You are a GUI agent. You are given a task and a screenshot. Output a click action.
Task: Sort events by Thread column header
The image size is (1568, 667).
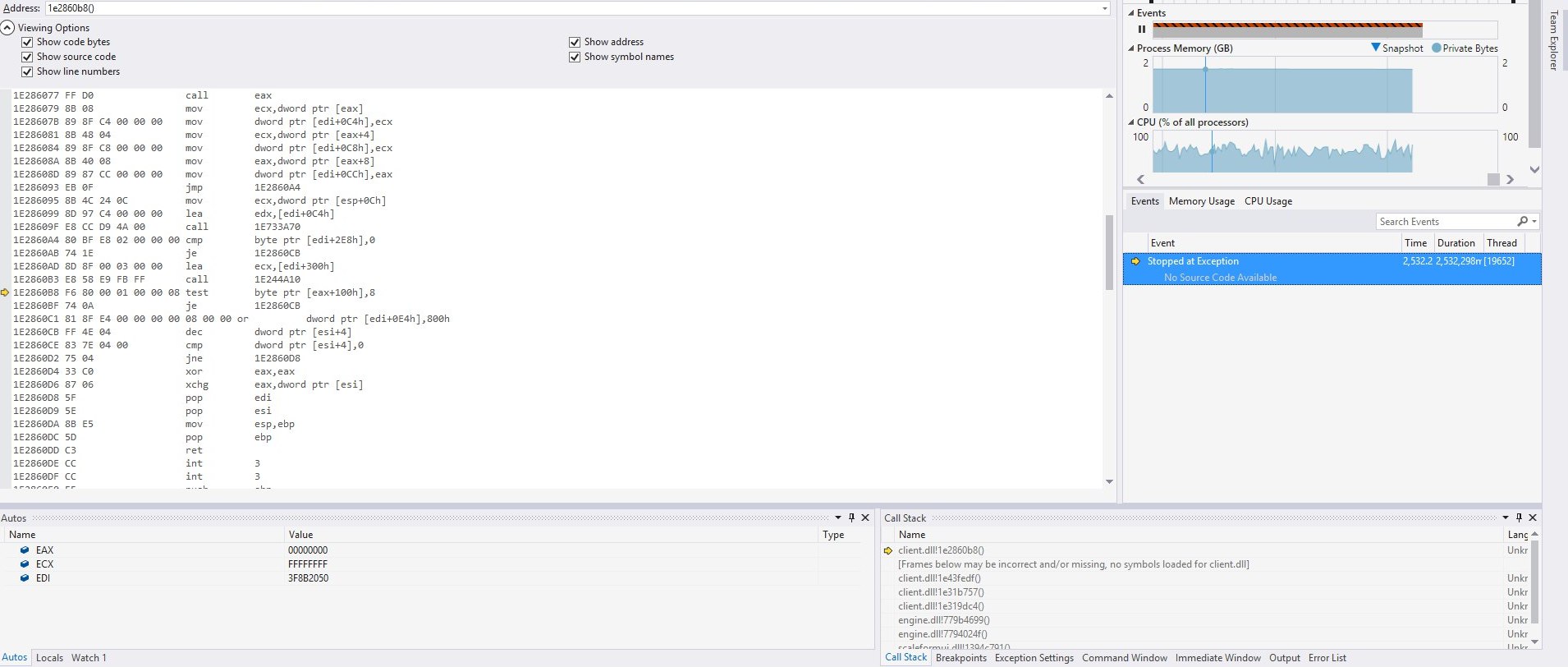[1503, 243]
